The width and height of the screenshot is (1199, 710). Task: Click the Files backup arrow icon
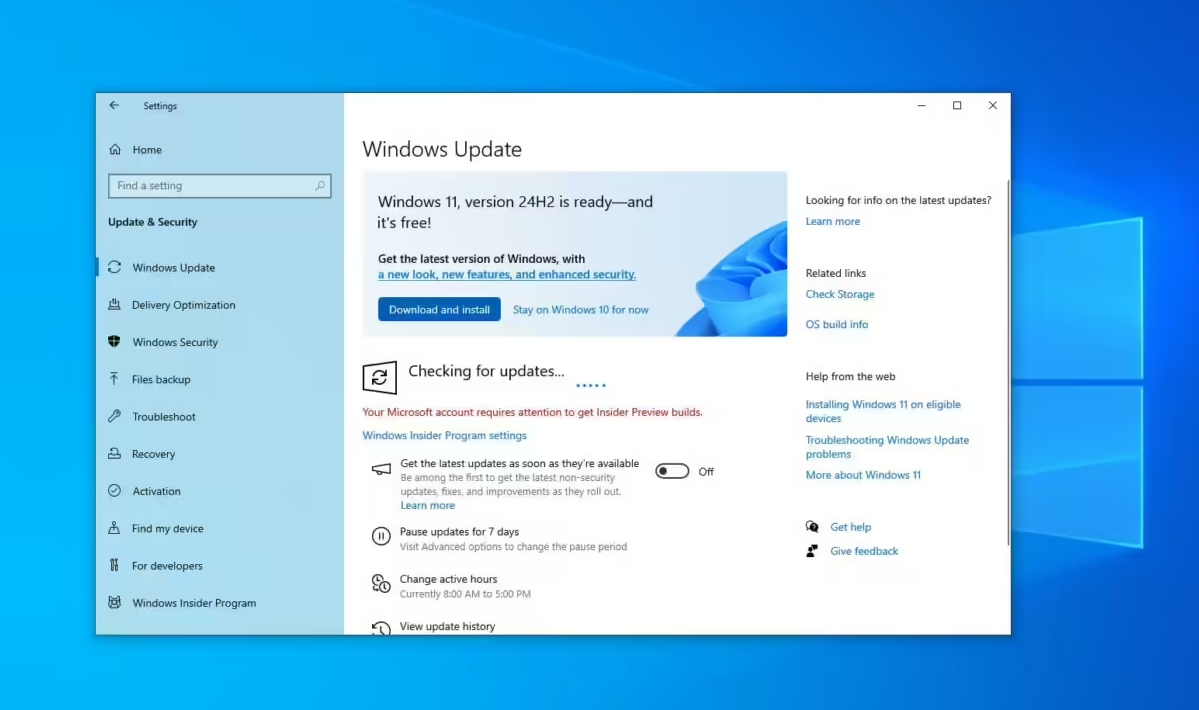click(114, 379)
